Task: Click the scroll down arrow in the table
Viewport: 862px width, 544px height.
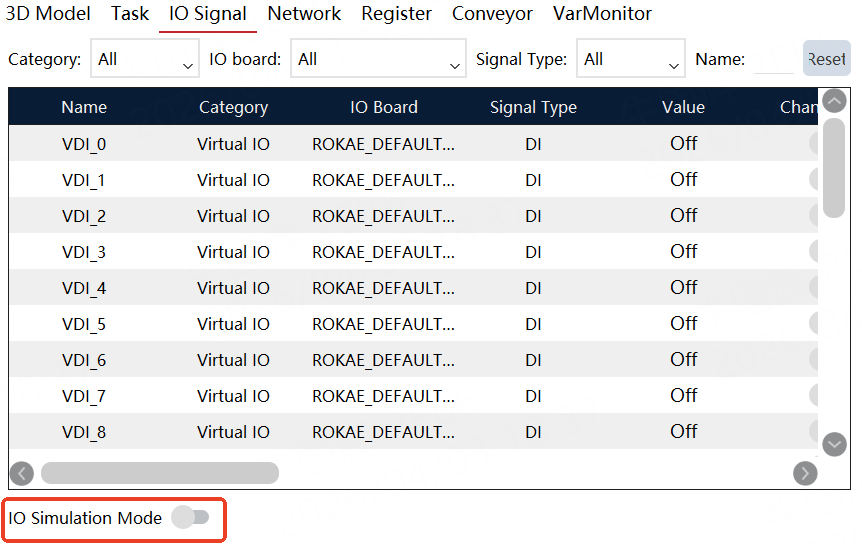Action: coord(834,443)
